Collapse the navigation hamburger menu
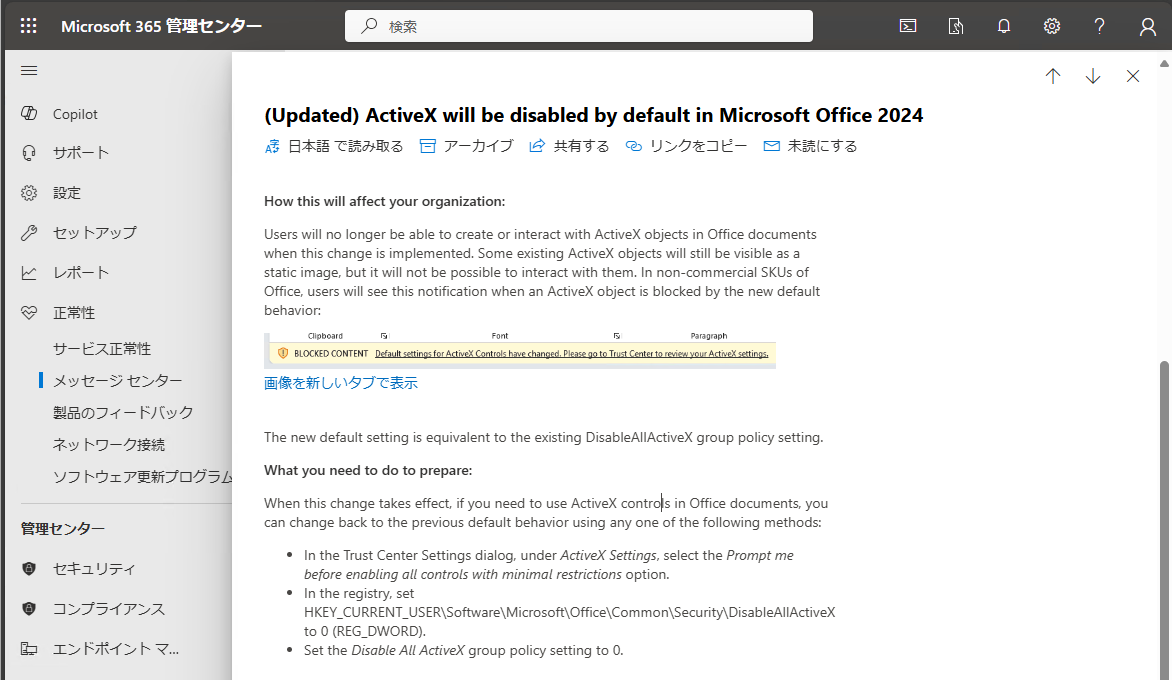 29,70
